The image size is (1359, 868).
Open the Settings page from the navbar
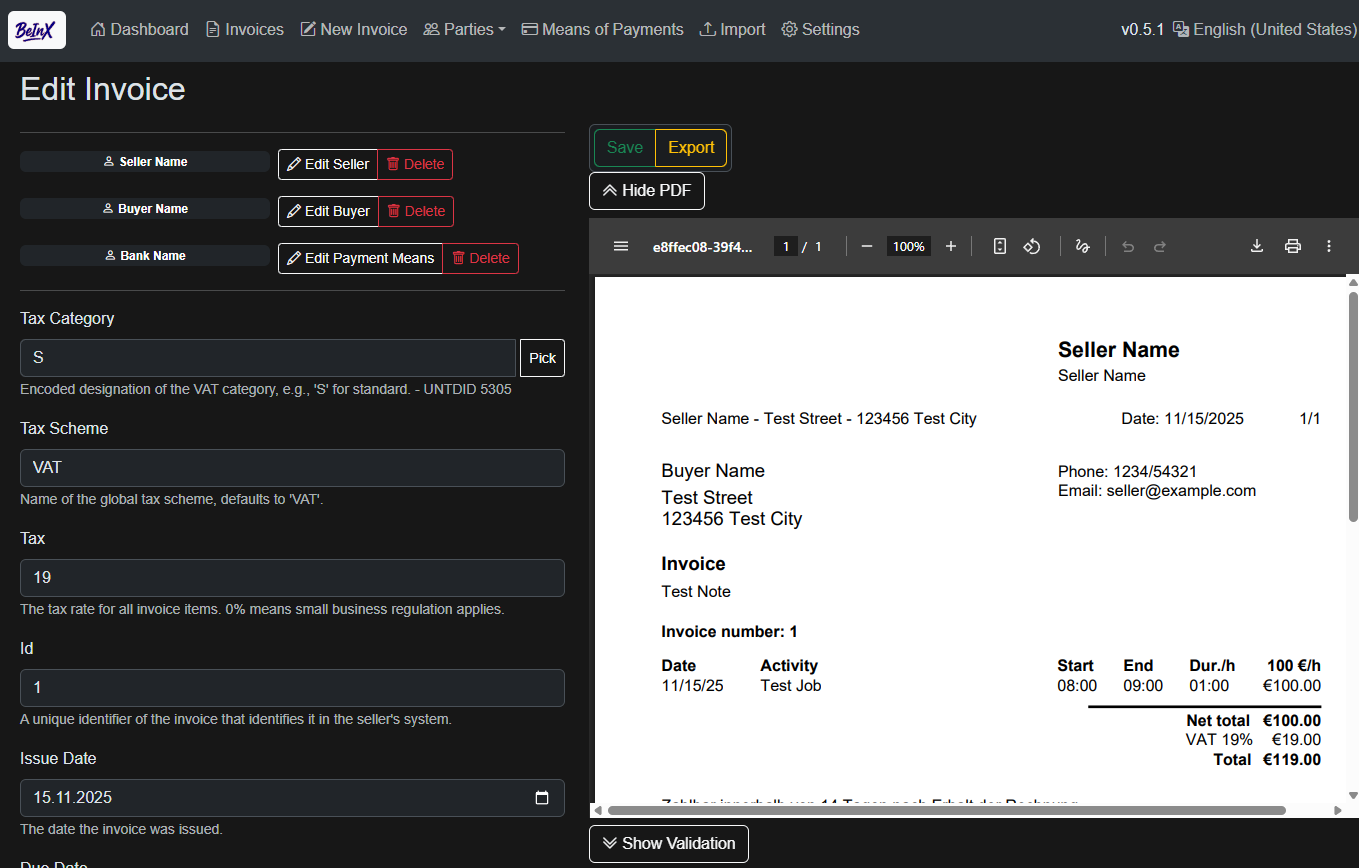[820, 29]
